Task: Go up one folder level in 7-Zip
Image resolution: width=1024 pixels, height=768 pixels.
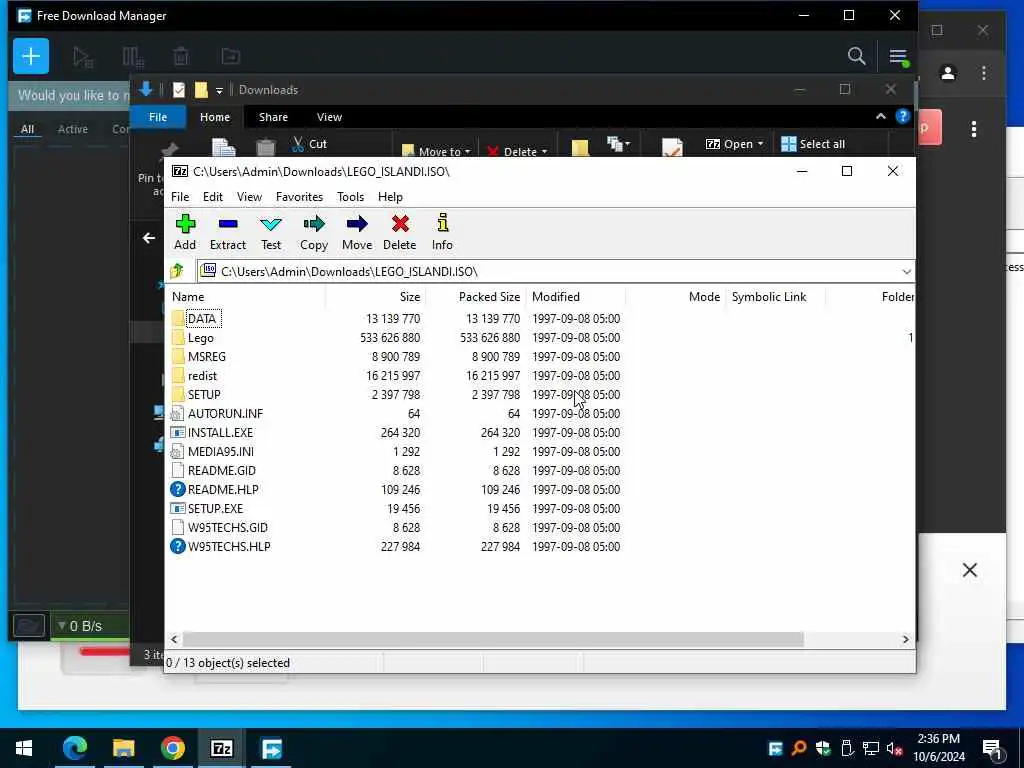Action: click(x=177, y=271)
